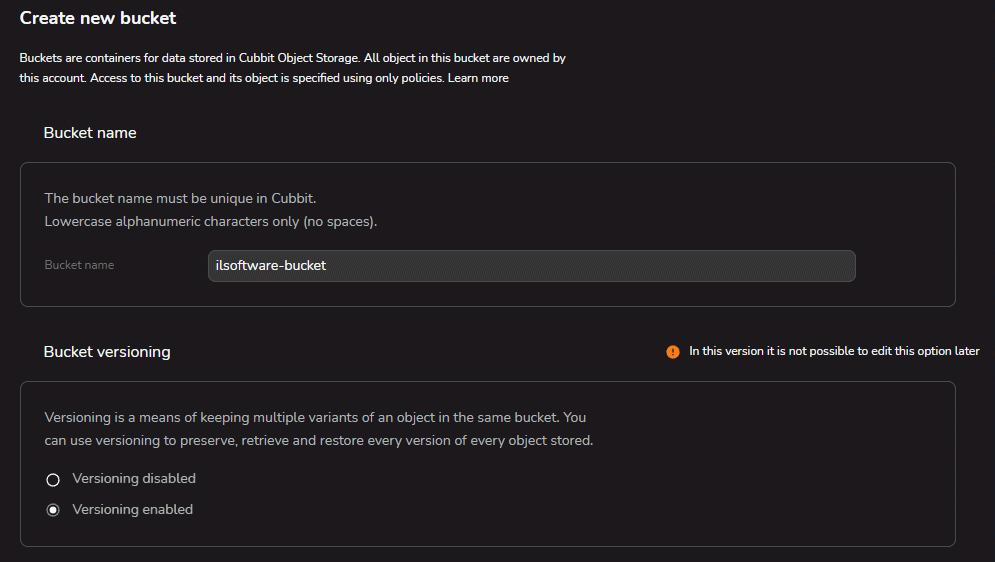This screenshot has width=995, height=562.
Task: Focus the Bucket name input field
Action: (x=532, y=266)
